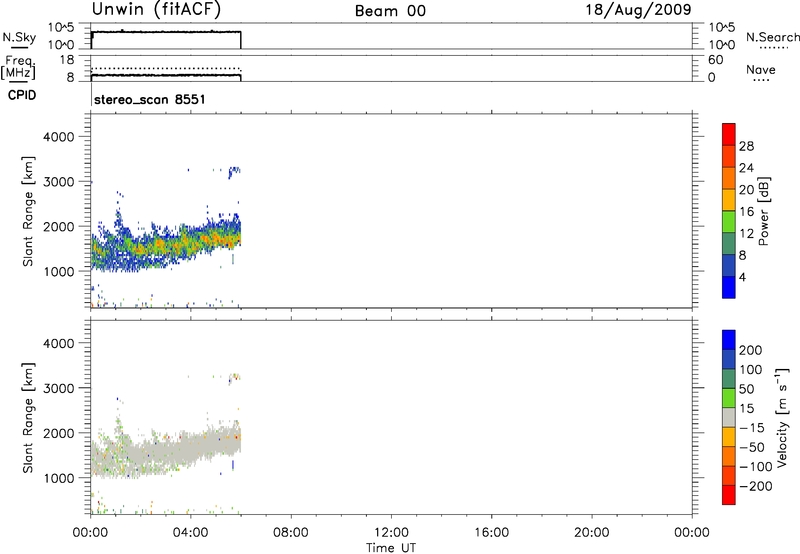Screen dimensions: 800x554
Task: Click the "200" velocity color bar value
Action: pyautogui.click(x=751, y=350)
